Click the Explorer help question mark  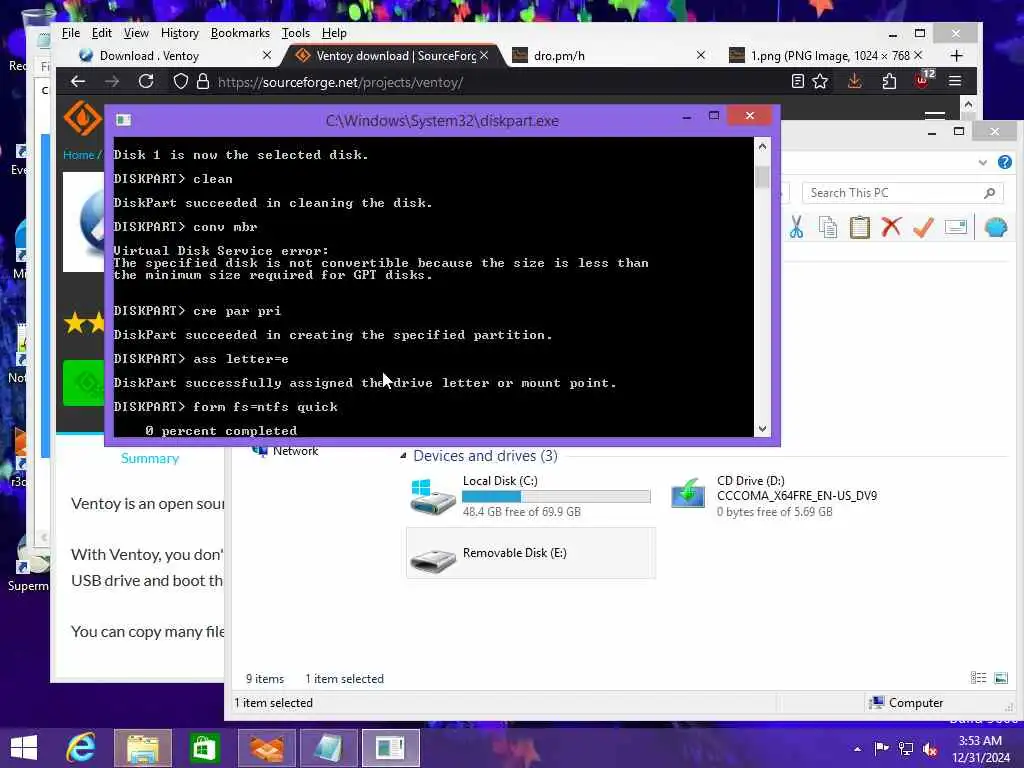(x=1004, y=162)
